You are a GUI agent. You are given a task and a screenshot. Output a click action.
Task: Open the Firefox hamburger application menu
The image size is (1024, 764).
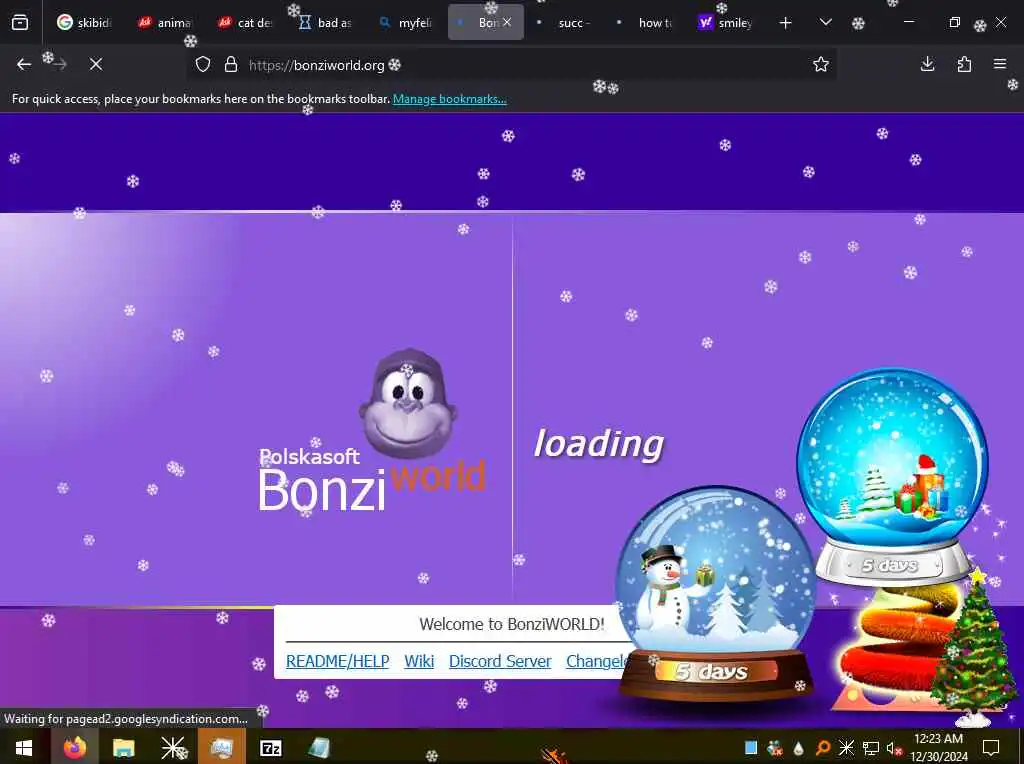[1000, 64]
